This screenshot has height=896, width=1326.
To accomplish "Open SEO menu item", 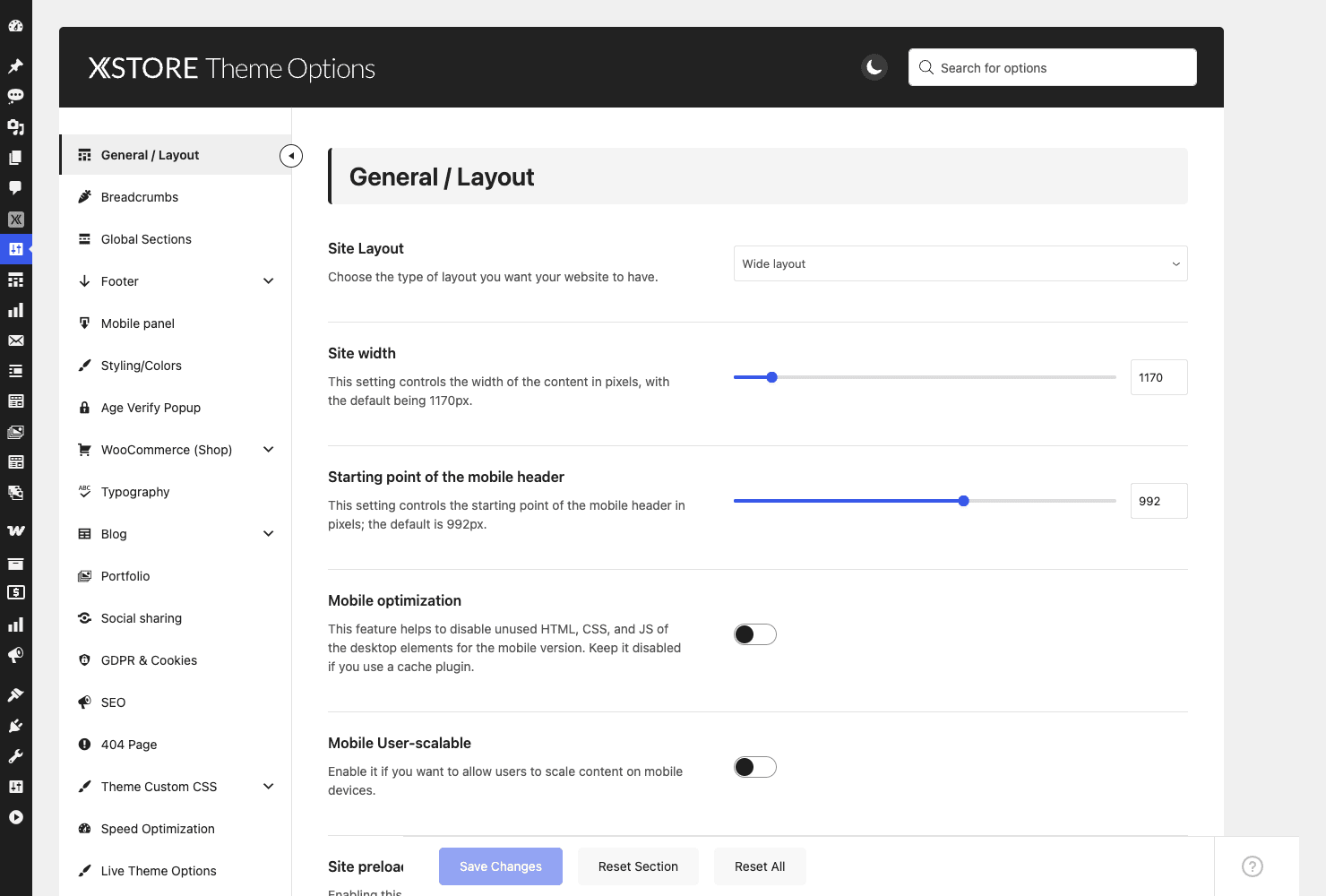I will pyautogui.click(x=176, y=702).
